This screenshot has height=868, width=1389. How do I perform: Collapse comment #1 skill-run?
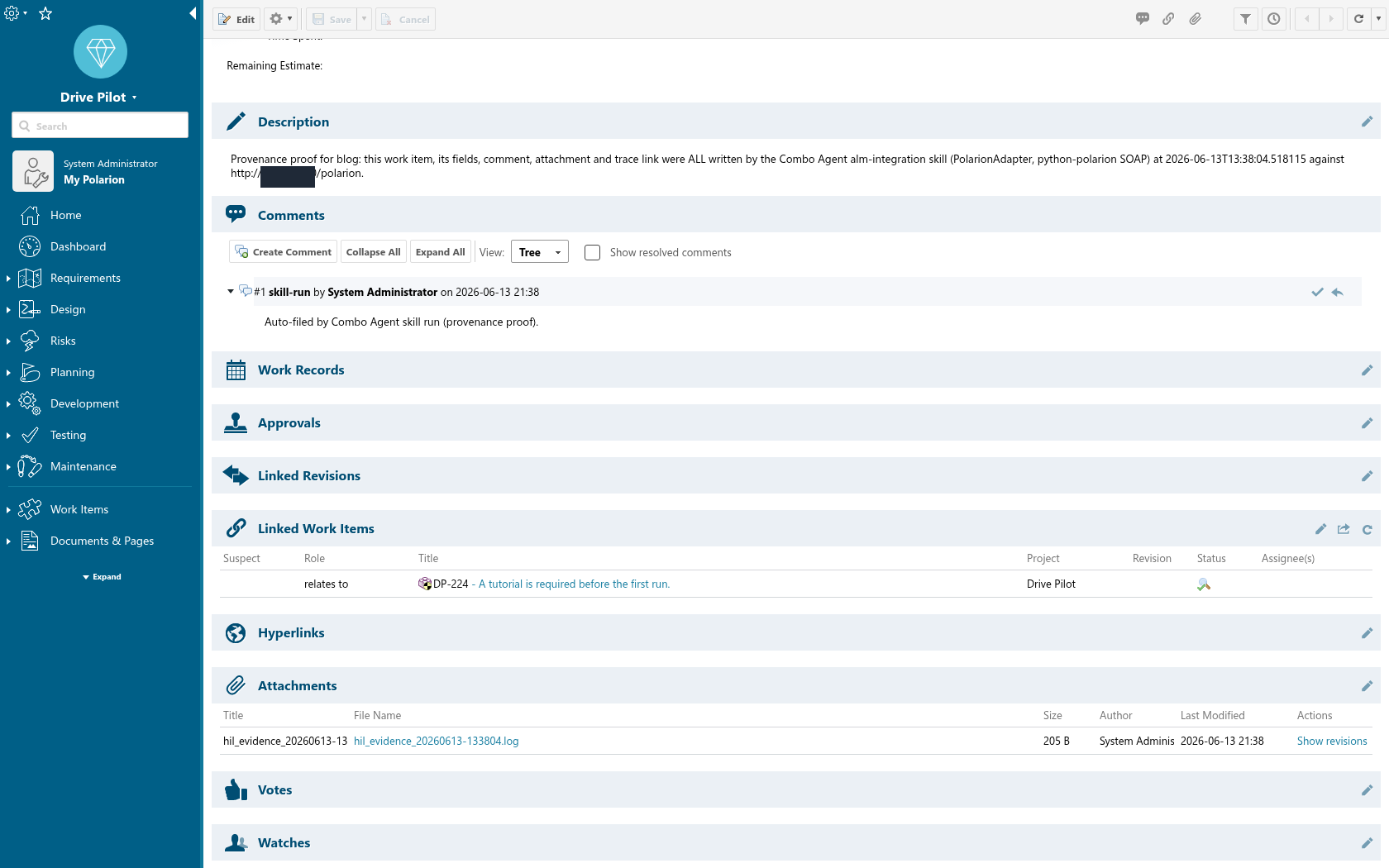(x=231, y=292)
